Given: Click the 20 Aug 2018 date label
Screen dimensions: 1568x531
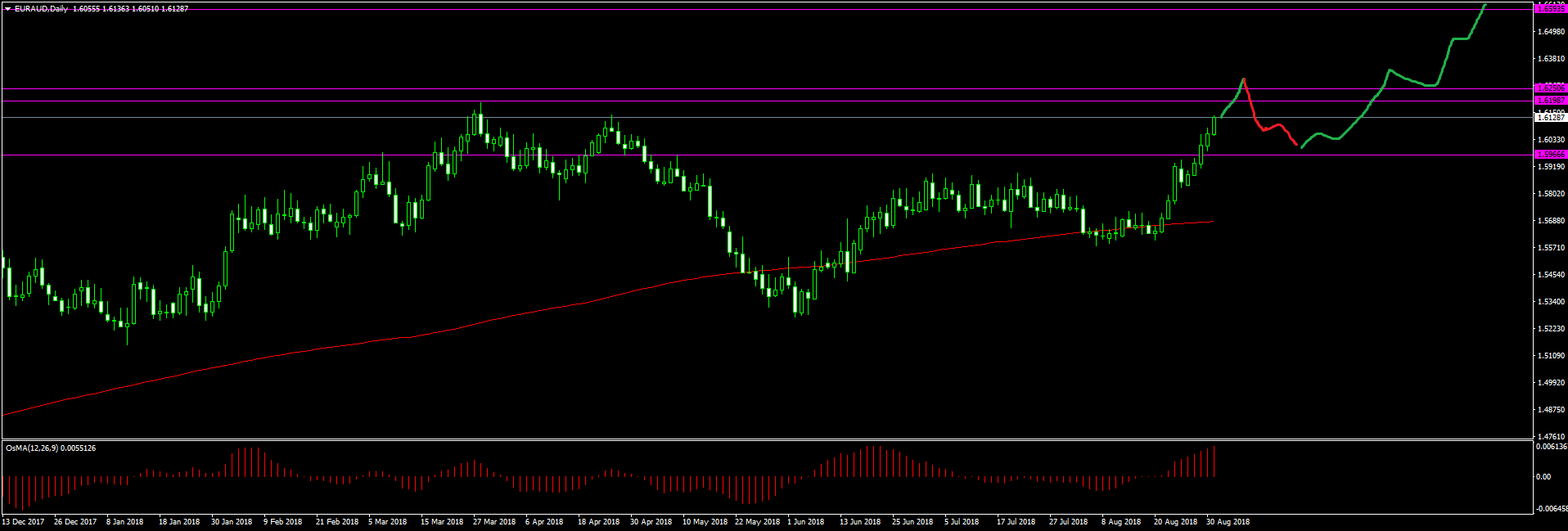Looking at the screenshot, I should pos(1175,522).
